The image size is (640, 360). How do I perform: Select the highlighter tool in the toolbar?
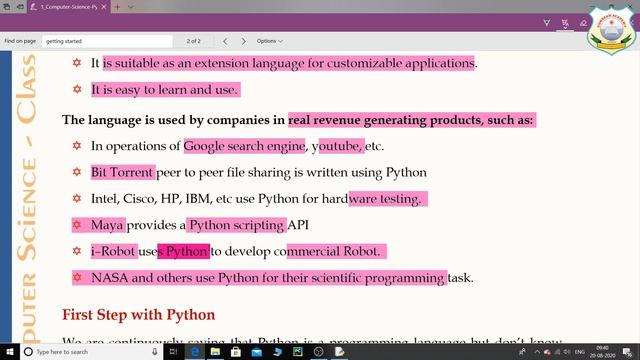click(565, 23)
